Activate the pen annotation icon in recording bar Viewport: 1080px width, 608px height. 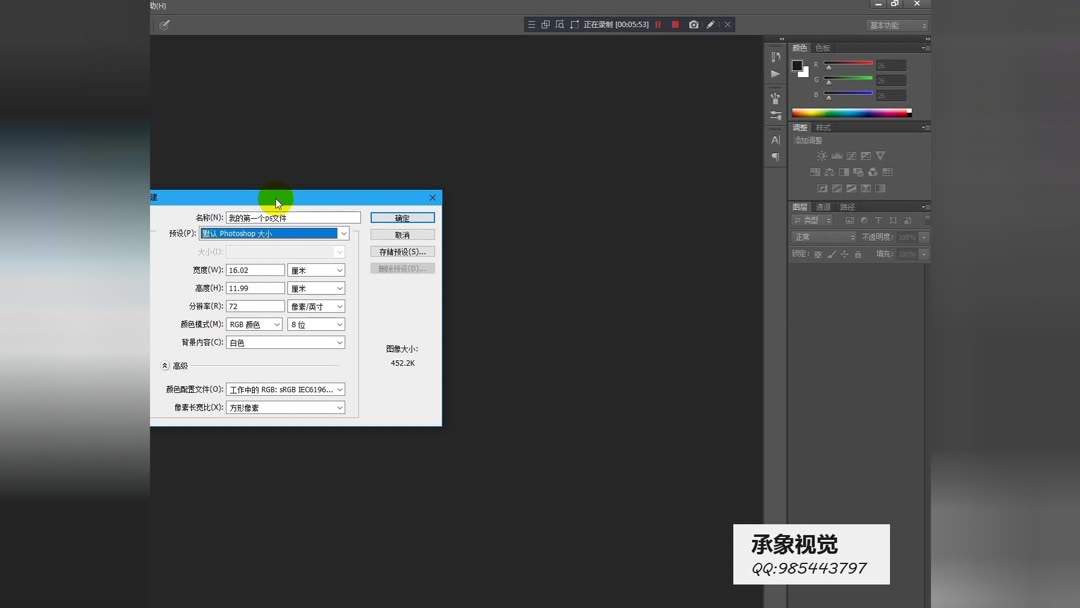[x=710, y=24]
